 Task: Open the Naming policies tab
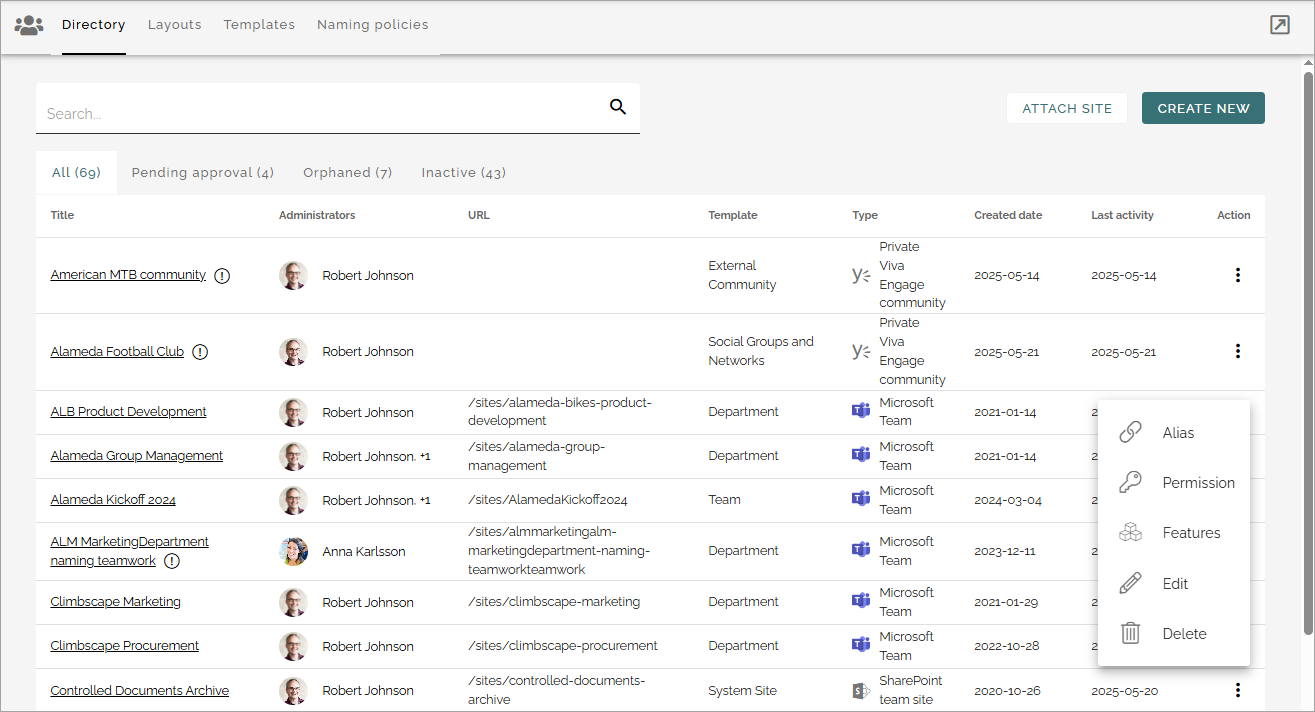pos(373,25)
